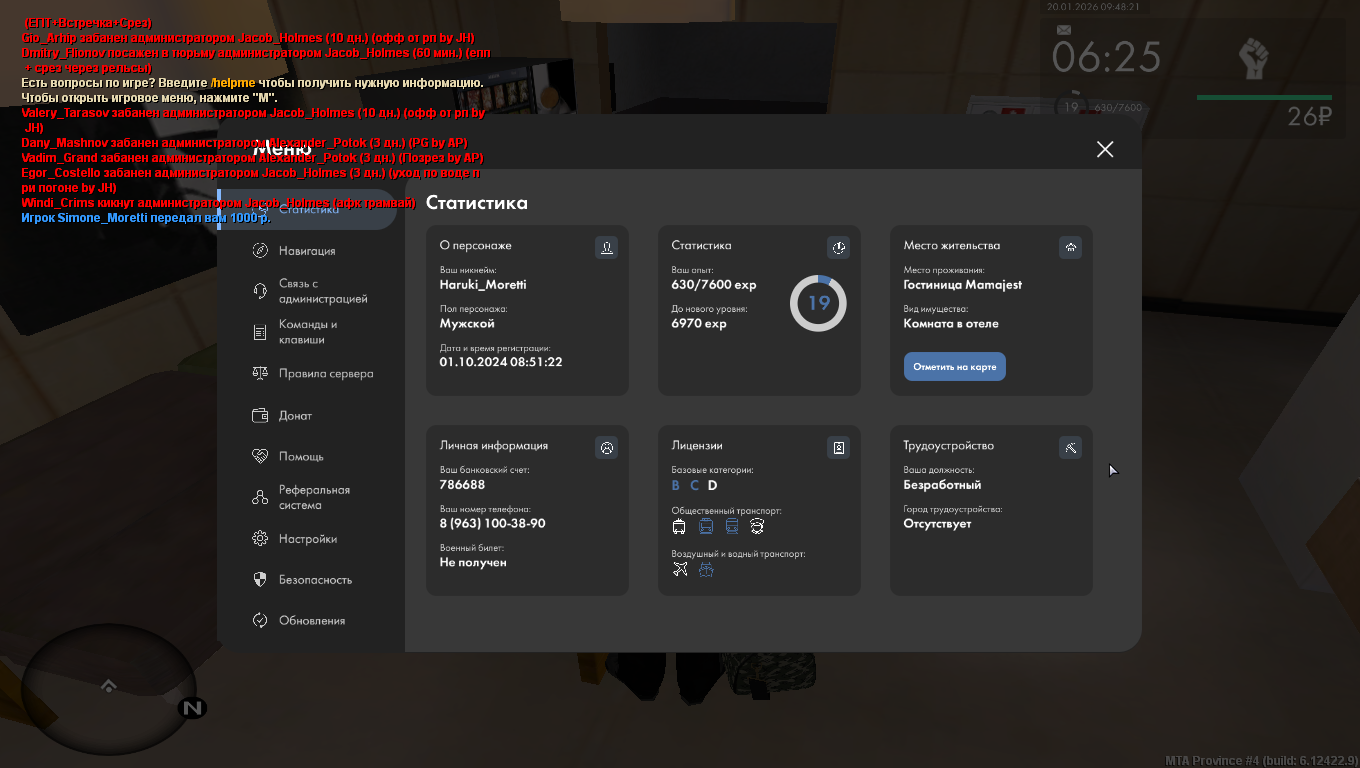
Task: Close the menu with the X
Action: tap(1104, 149)
